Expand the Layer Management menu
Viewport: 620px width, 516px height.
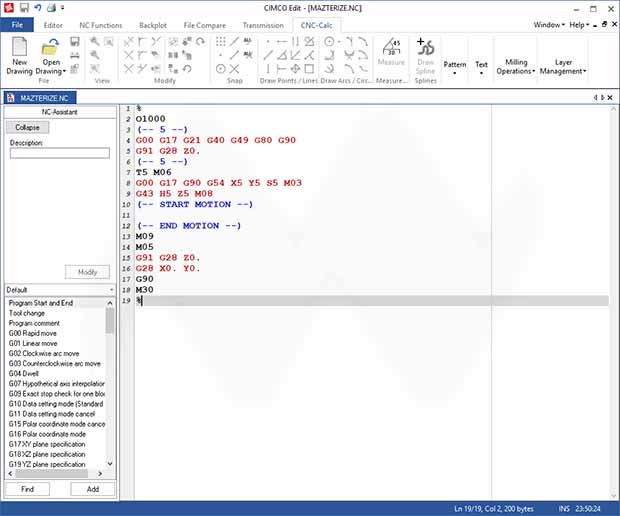tap(563, 66)
